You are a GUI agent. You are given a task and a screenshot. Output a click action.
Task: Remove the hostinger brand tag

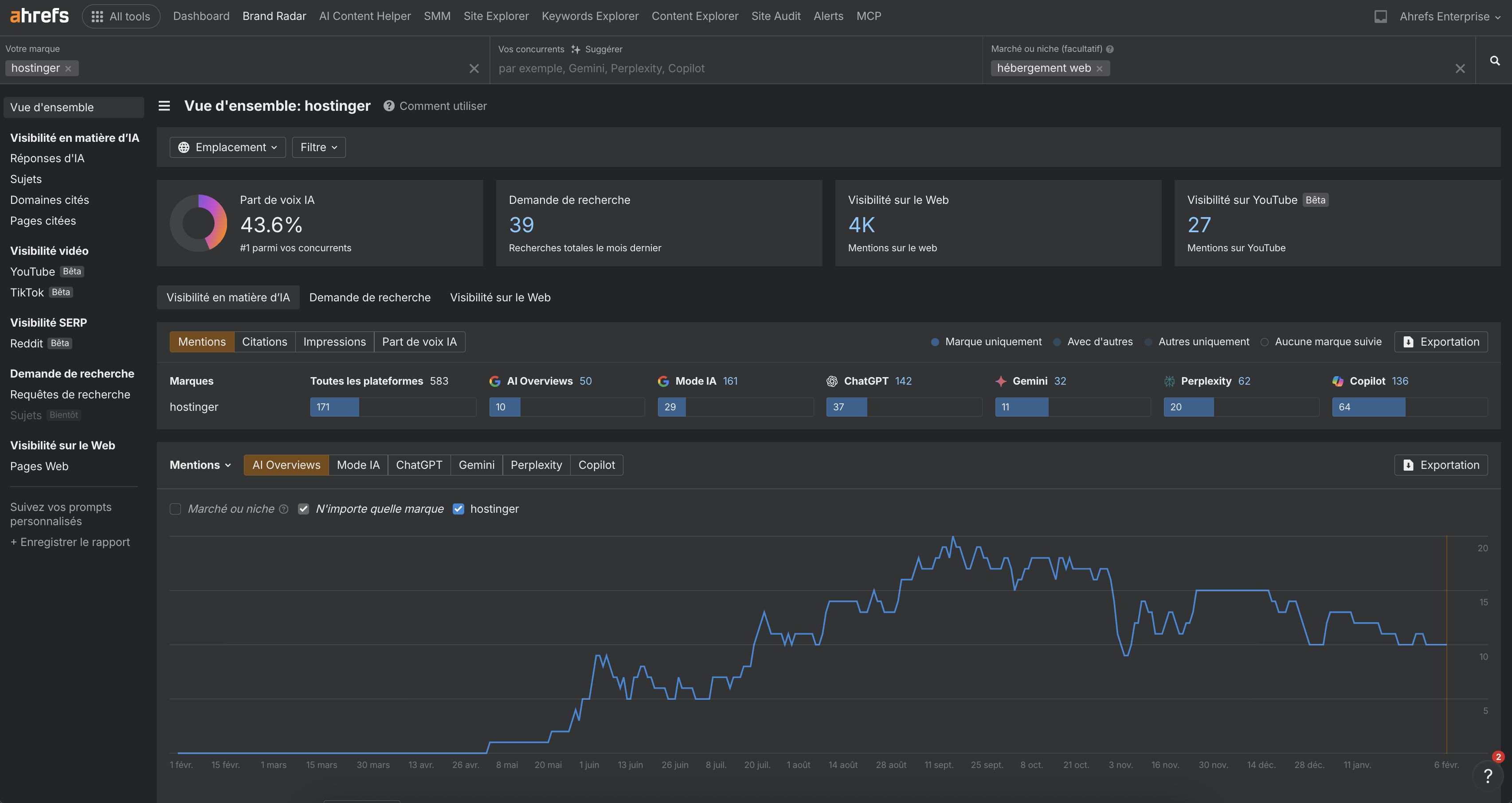pos(68,69)
